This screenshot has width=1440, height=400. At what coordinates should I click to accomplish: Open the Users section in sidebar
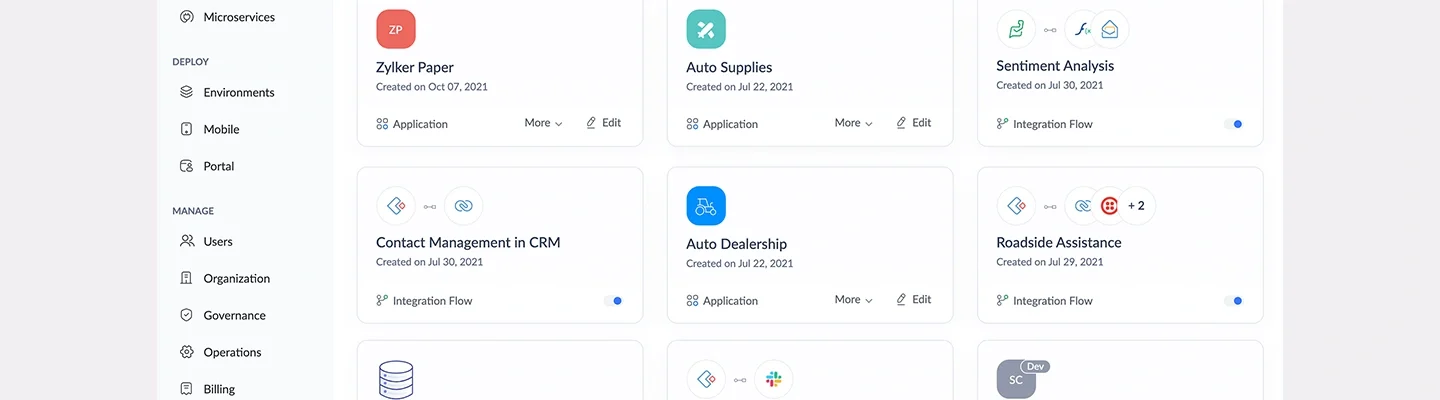click(217, 241)
